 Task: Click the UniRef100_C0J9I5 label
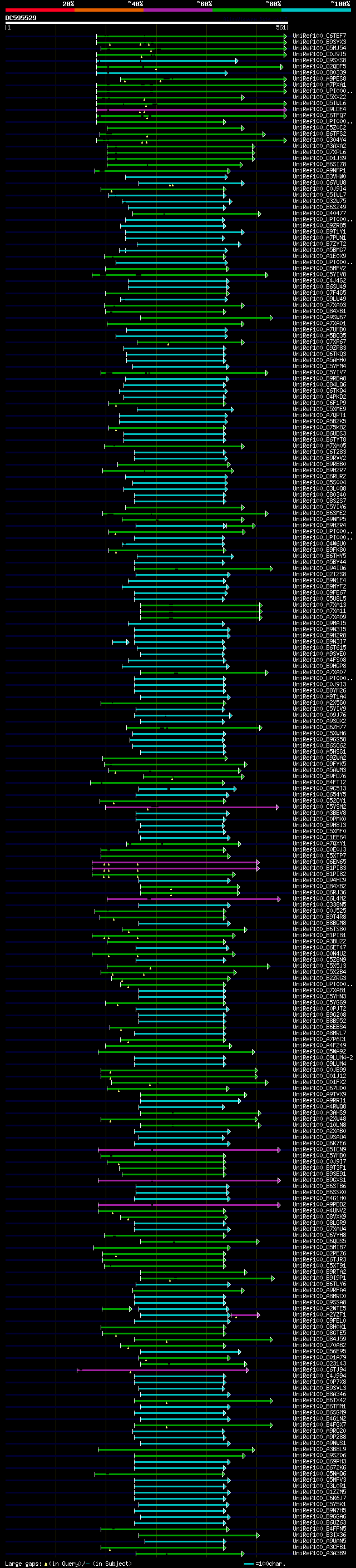pos(319,54)
